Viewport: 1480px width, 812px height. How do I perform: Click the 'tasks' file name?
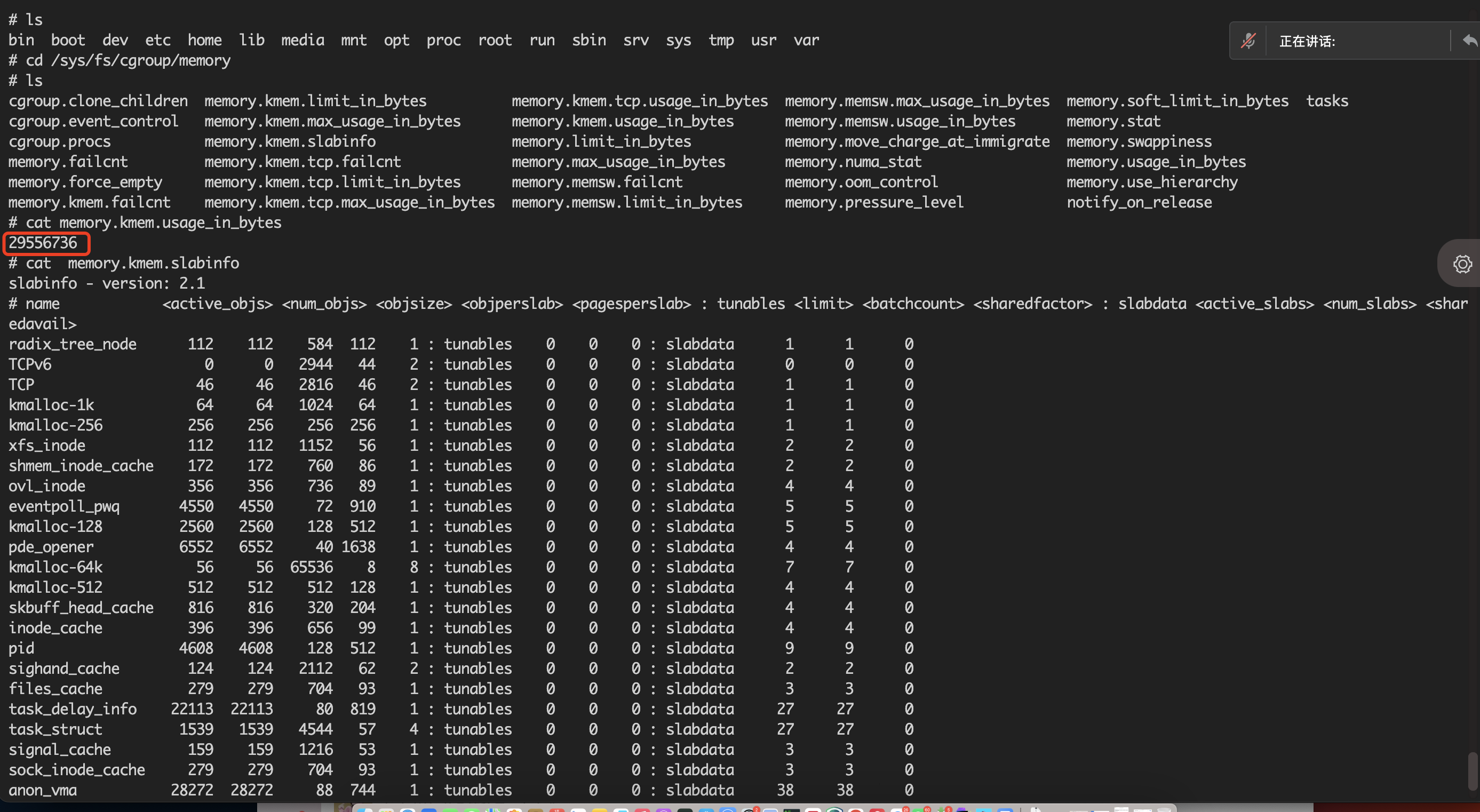[x=1327, y=101]
